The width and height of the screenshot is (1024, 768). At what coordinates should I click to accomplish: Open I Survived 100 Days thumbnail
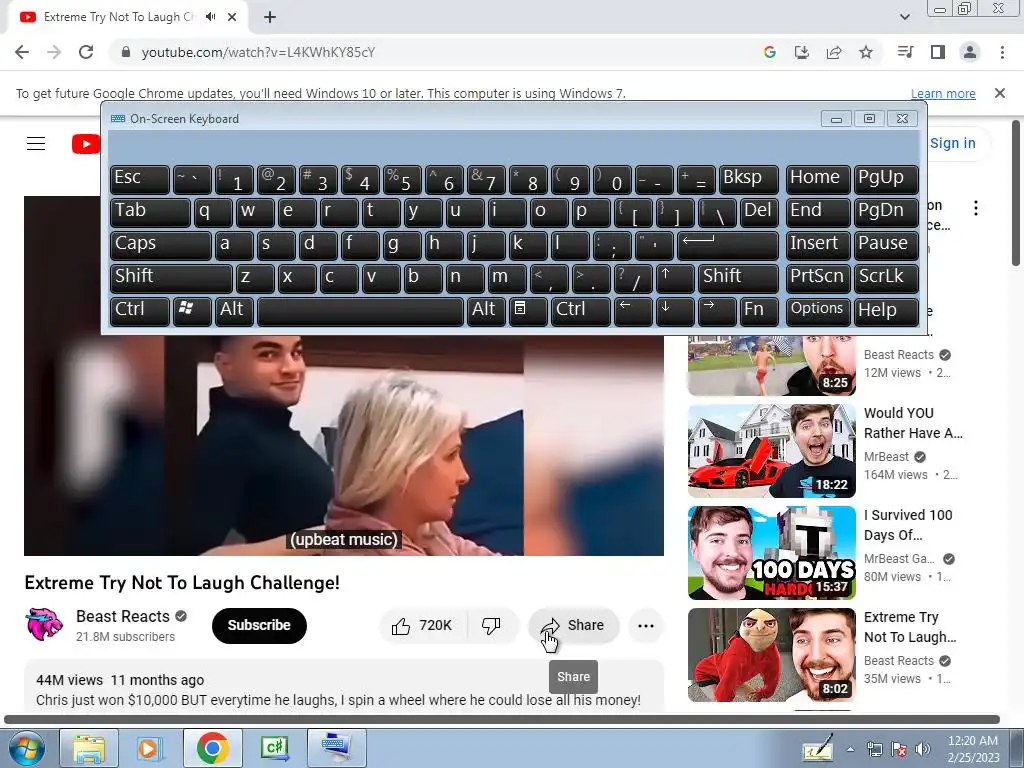click(x=772, y=552)
